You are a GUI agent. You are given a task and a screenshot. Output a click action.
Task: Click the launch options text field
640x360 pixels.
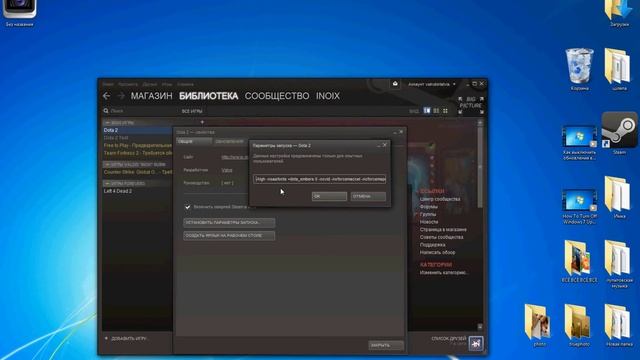click(320, 179)
